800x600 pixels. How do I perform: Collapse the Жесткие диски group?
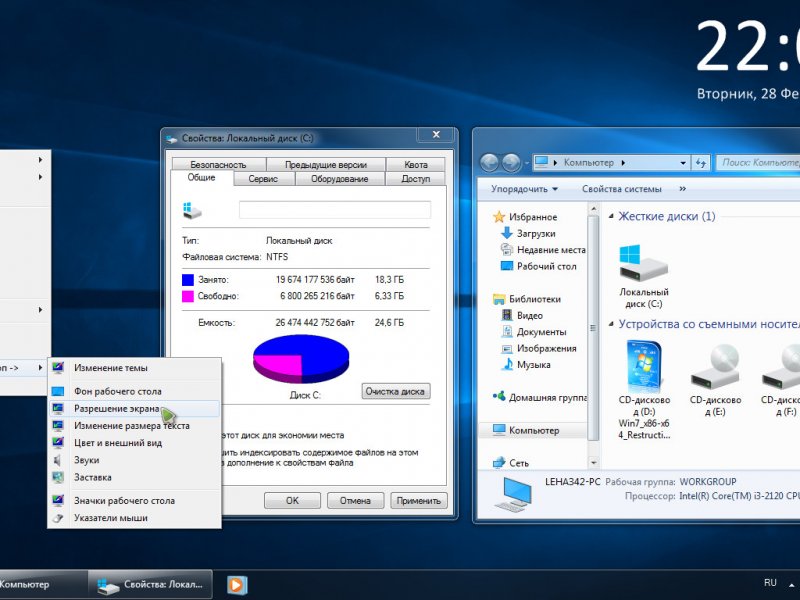click(x=609, y=216)
